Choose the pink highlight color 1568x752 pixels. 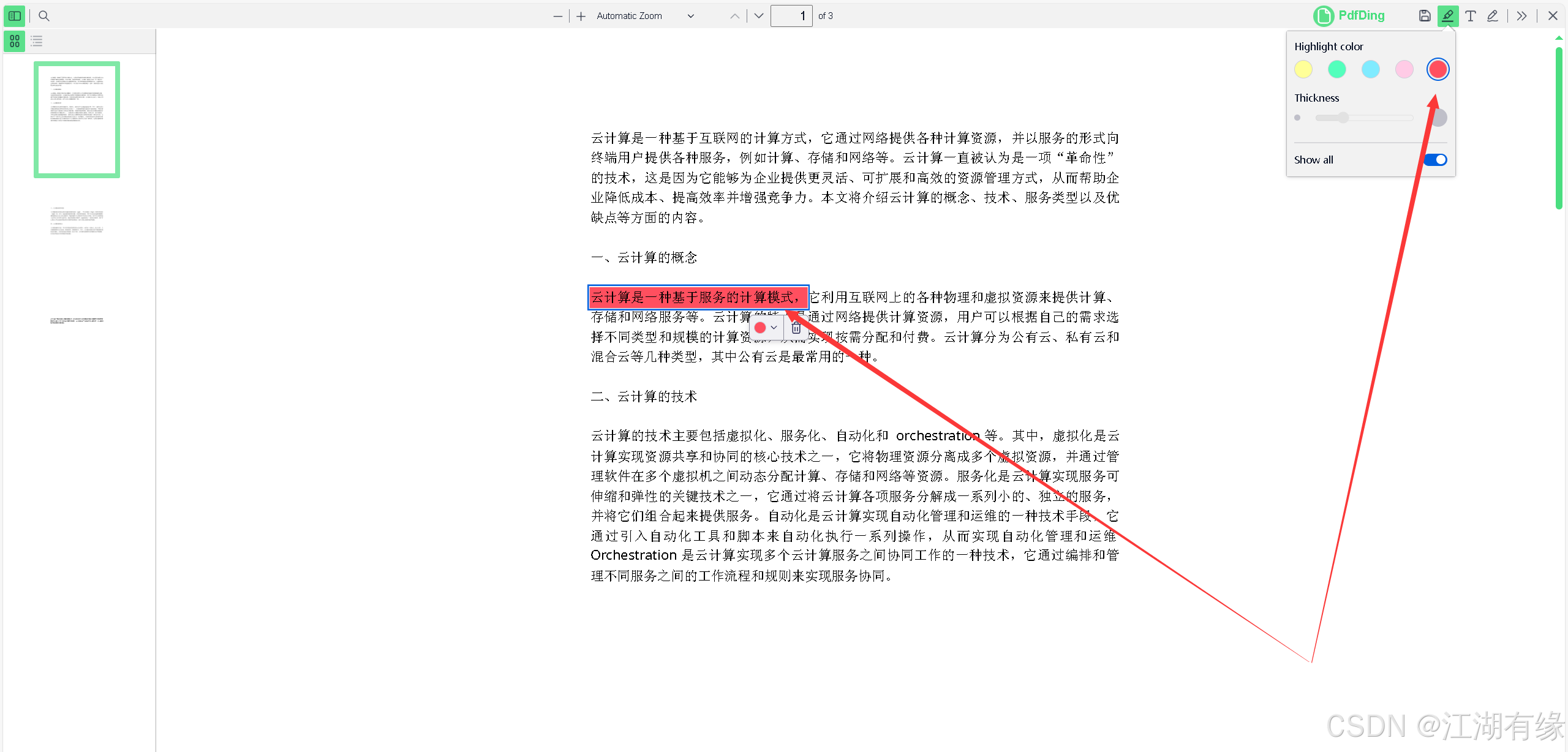1404,69
